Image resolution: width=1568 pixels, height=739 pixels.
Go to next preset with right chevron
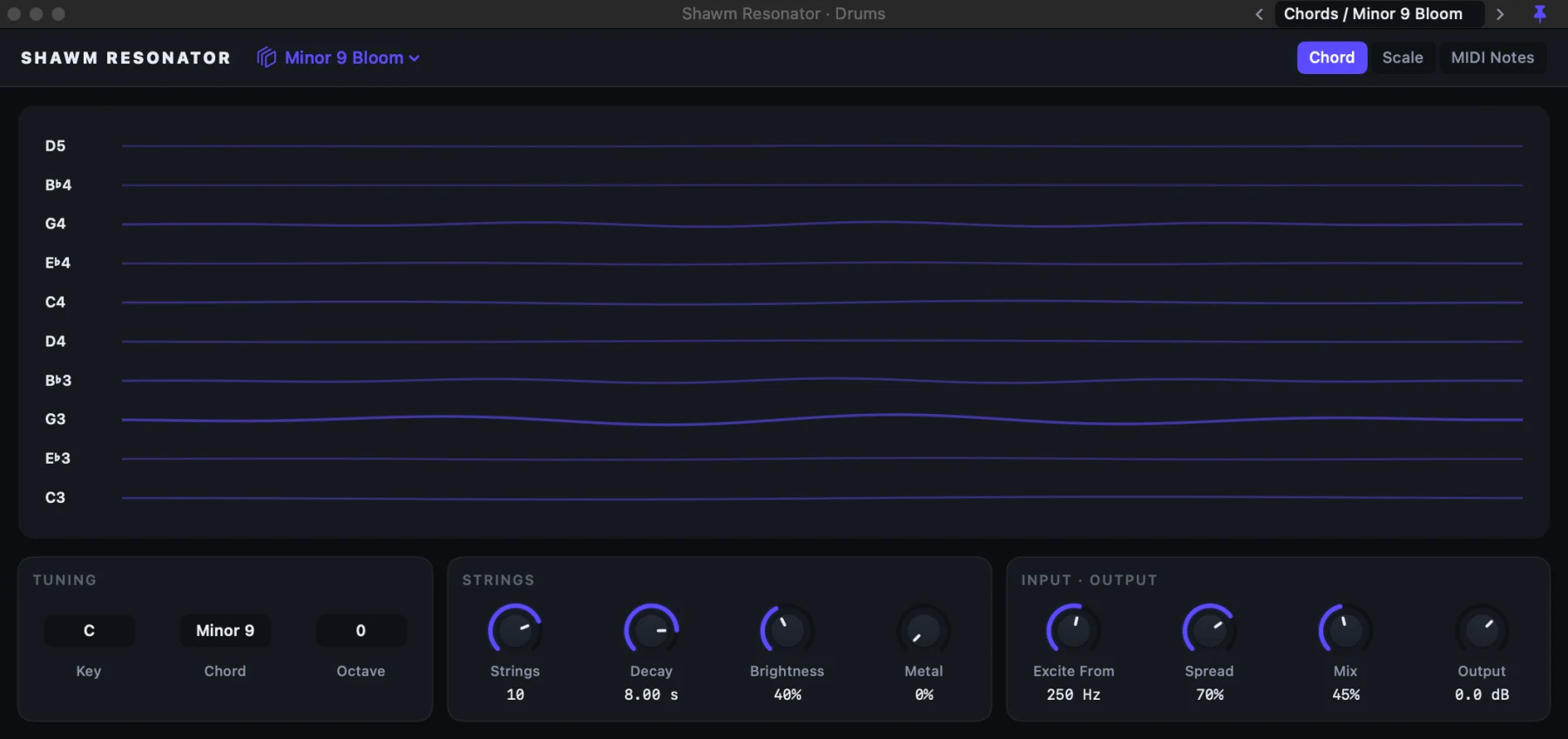tap(1500, 14)
